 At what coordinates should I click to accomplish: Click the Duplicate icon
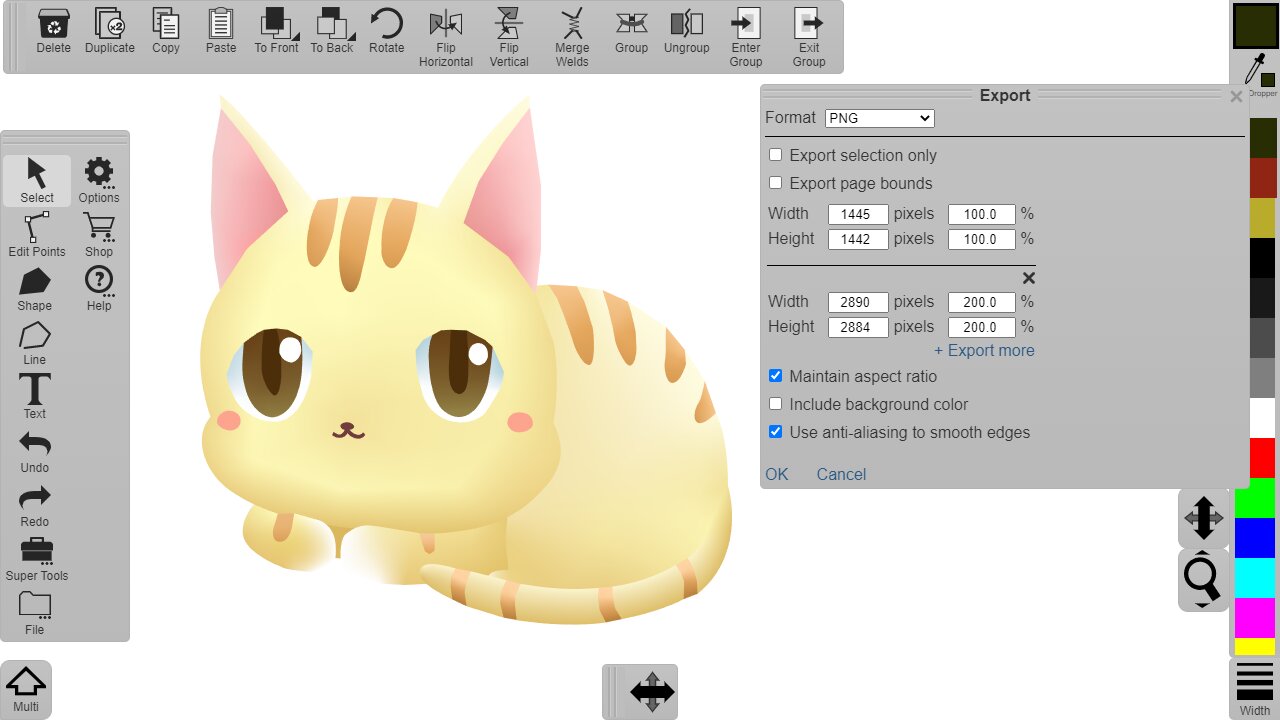tap(109, 32)
